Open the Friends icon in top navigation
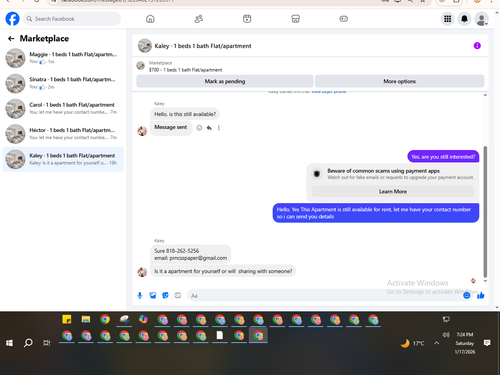The image size is (500, 375). click(199, 19)
